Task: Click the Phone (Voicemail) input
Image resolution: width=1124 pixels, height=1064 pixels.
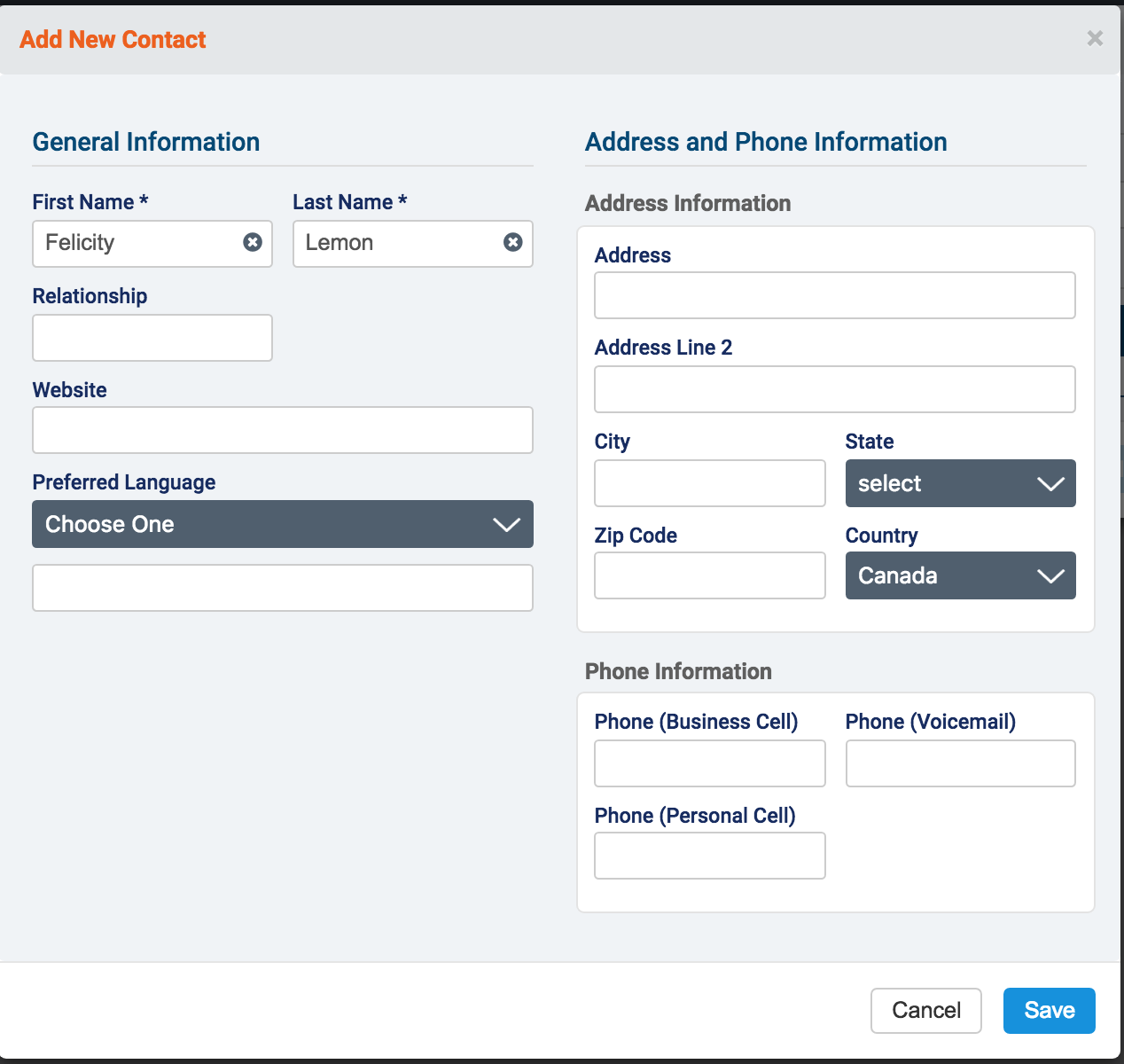Action: tap(960, 763)
